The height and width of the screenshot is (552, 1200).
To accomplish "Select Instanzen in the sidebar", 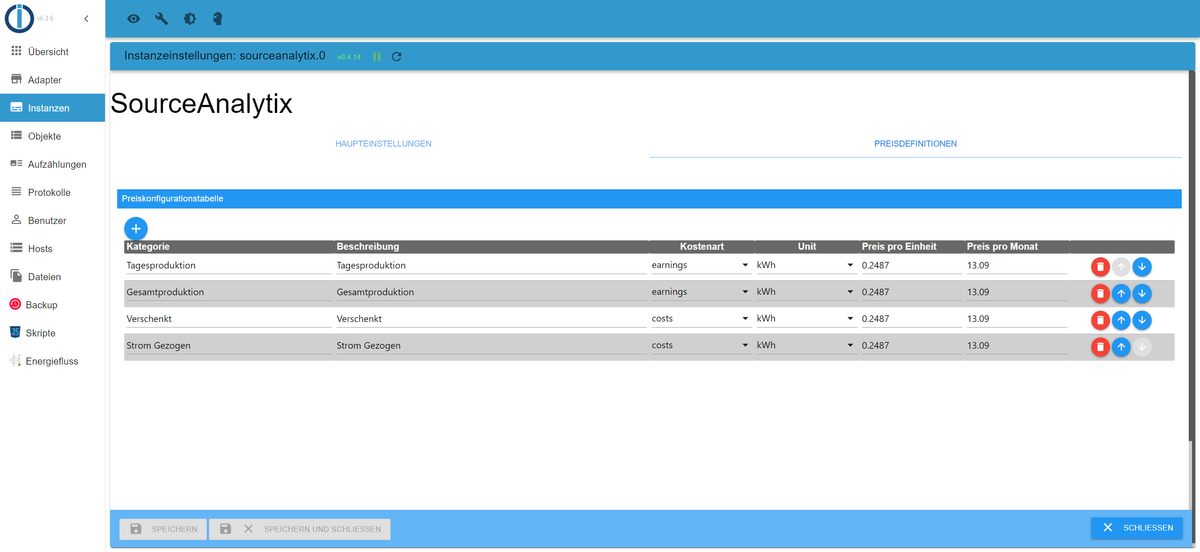I will click(52, 108).
